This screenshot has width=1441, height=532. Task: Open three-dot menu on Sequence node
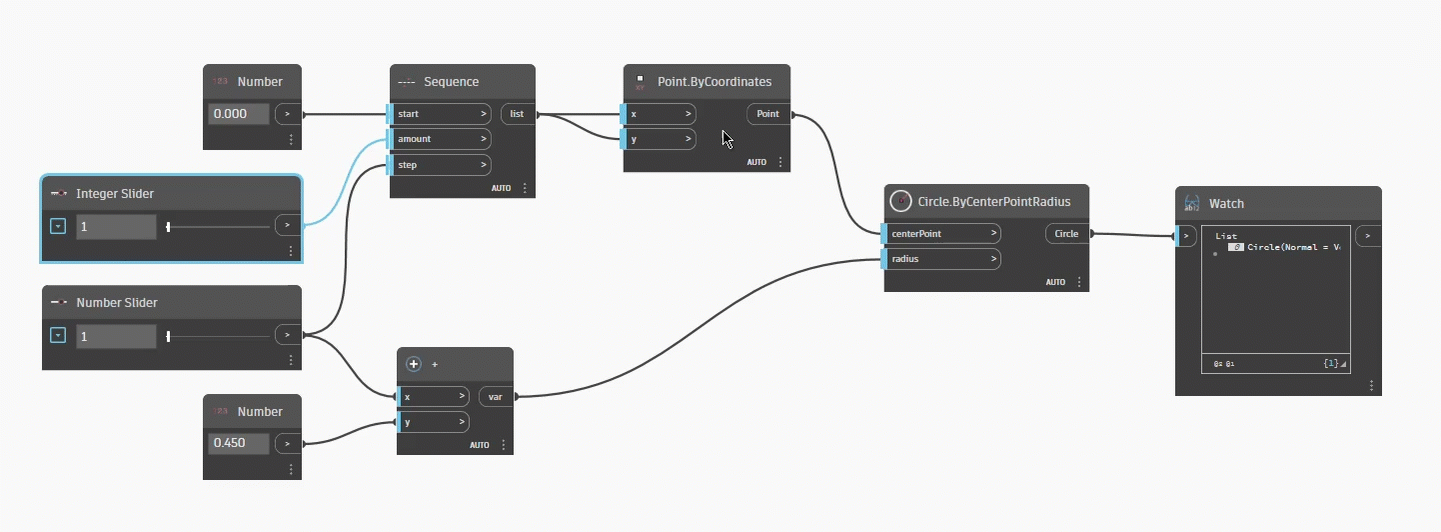(x=525, y=188)
